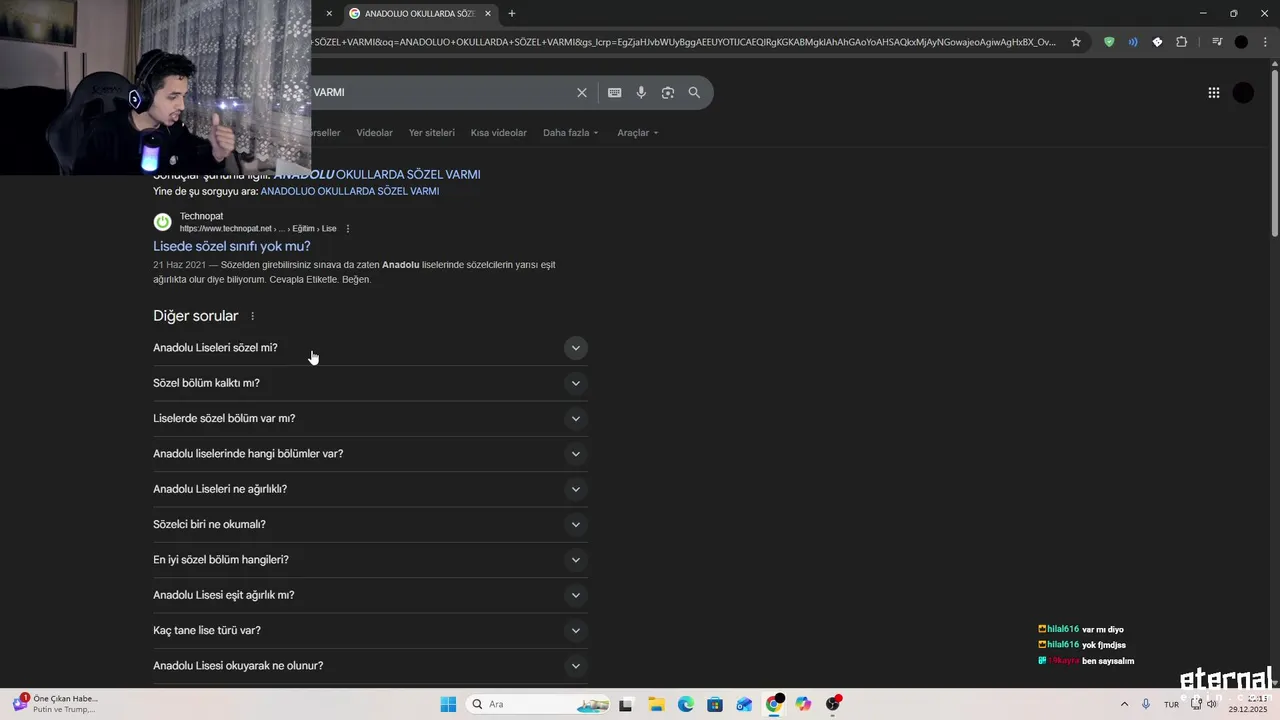Open the Google apps grid
The height and width of the screenshot is (720, 1280).
(1213, 93)
